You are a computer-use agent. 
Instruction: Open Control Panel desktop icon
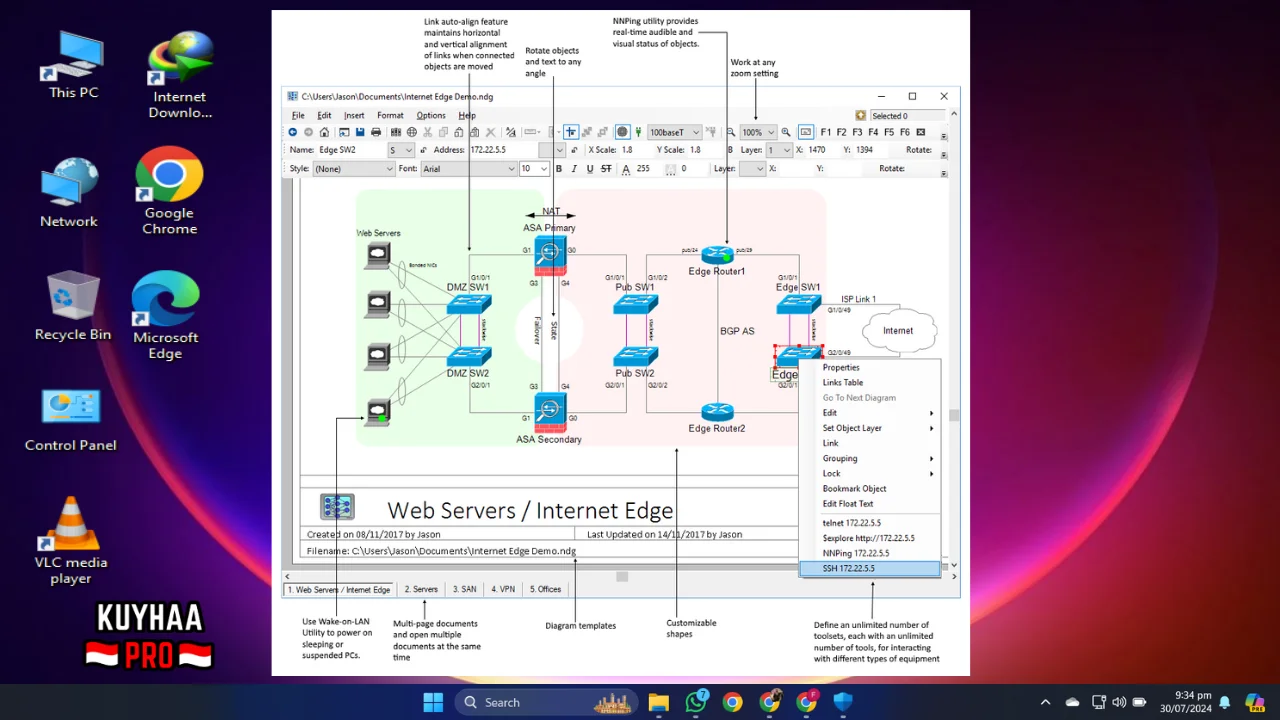pyautogui.click(x=71, y=420)
